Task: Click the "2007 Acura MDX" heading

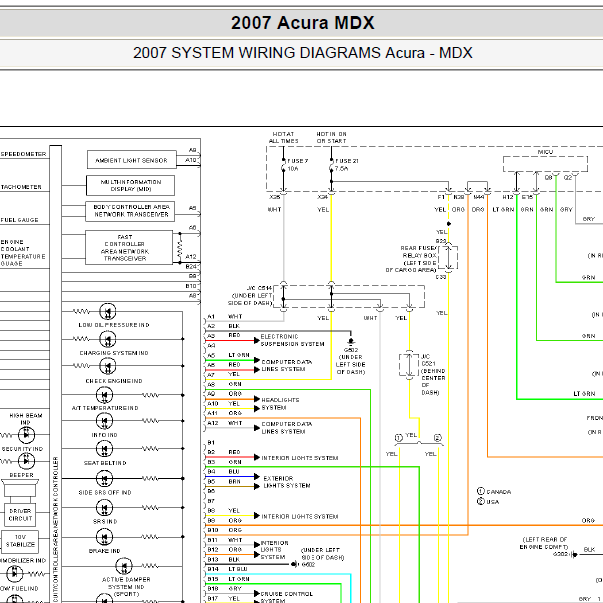Action: [x=303, y=23]
